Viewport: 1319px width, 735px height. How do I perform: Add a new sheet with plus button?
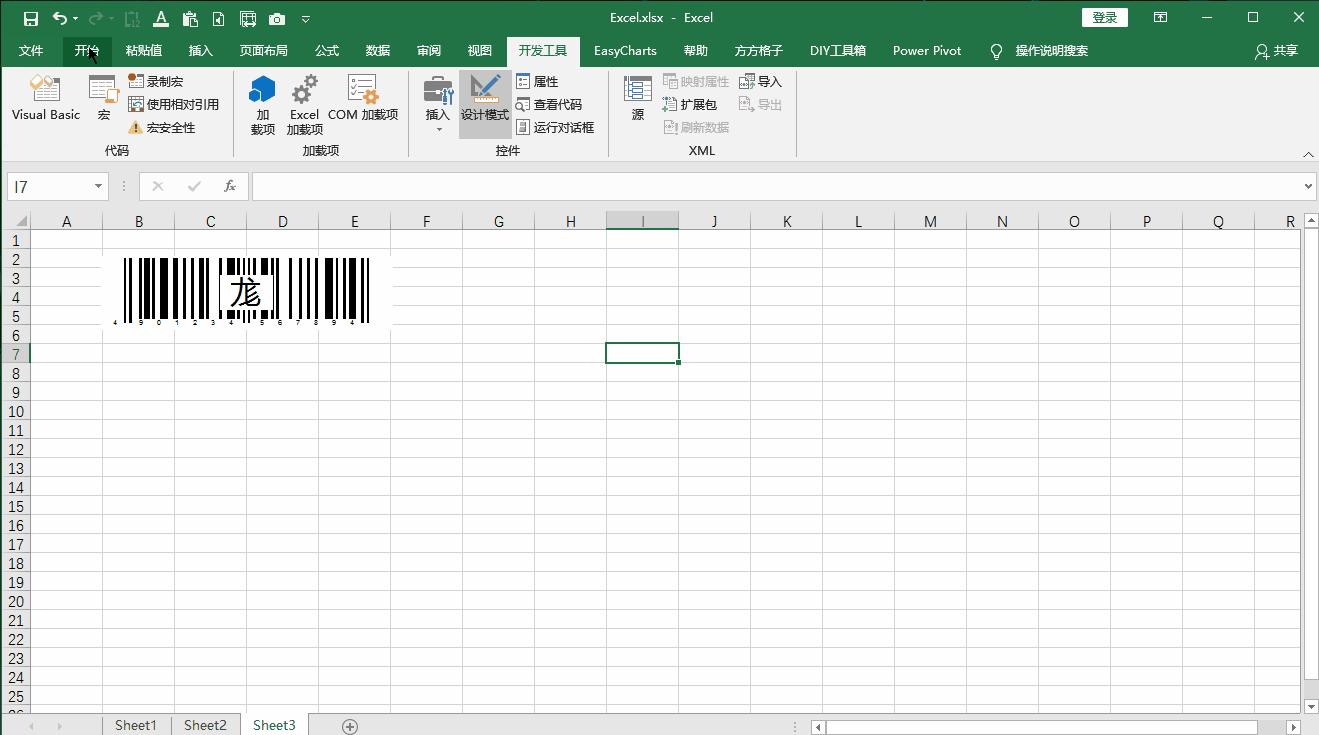click(x=350, y=726)
